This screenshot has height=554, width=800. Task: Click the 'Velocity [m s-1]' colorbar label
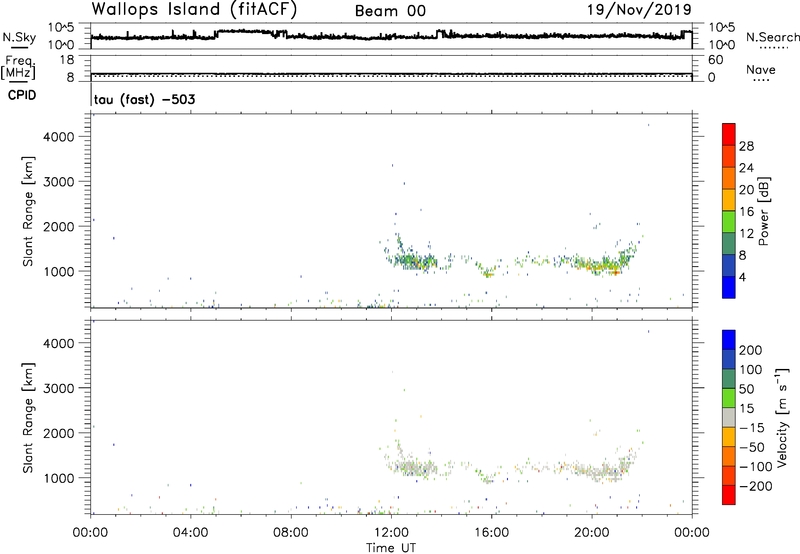point(782,417)
